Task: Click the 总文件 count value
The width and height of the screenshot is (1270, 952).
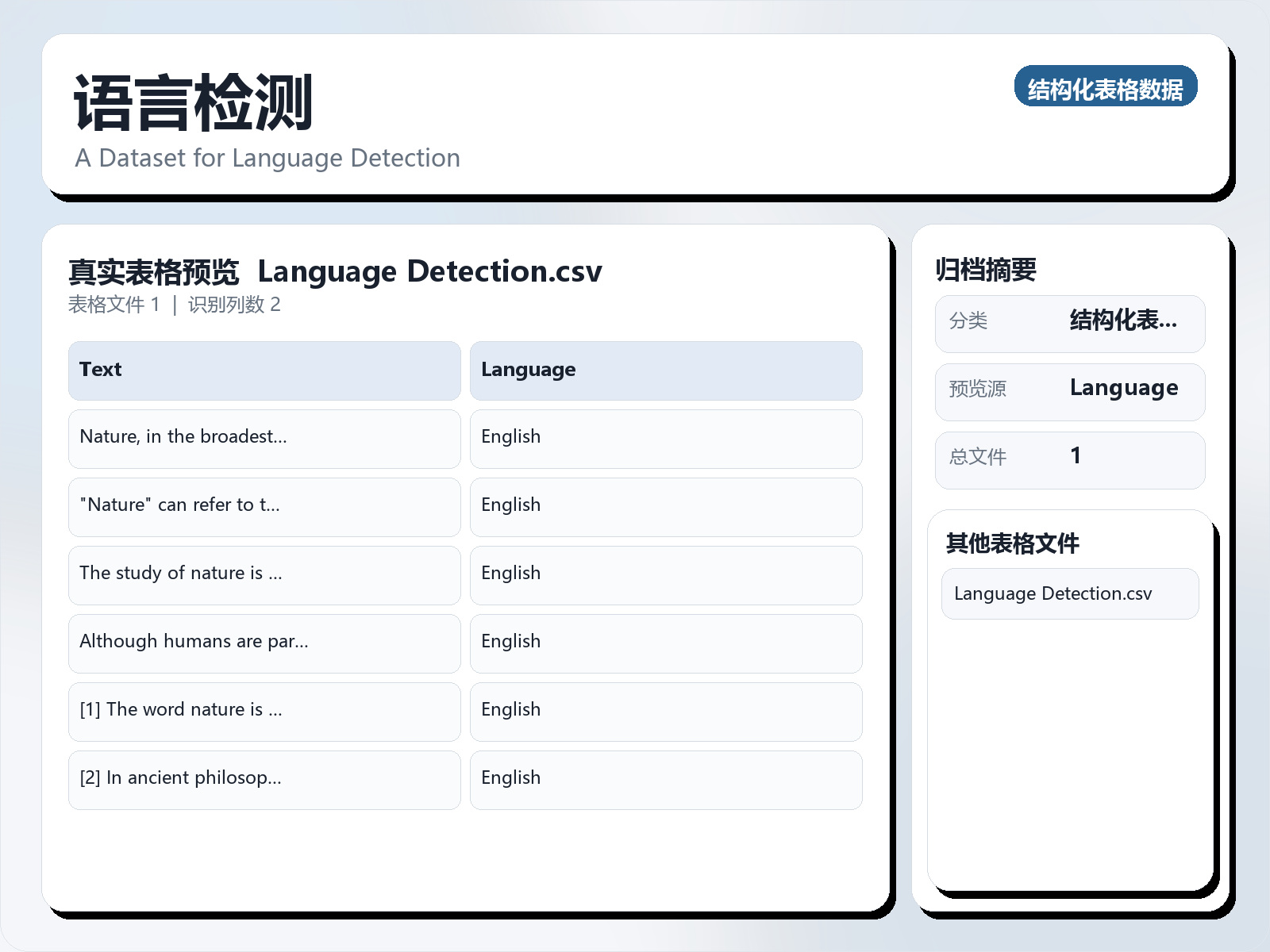Action: click(1070, 459)
